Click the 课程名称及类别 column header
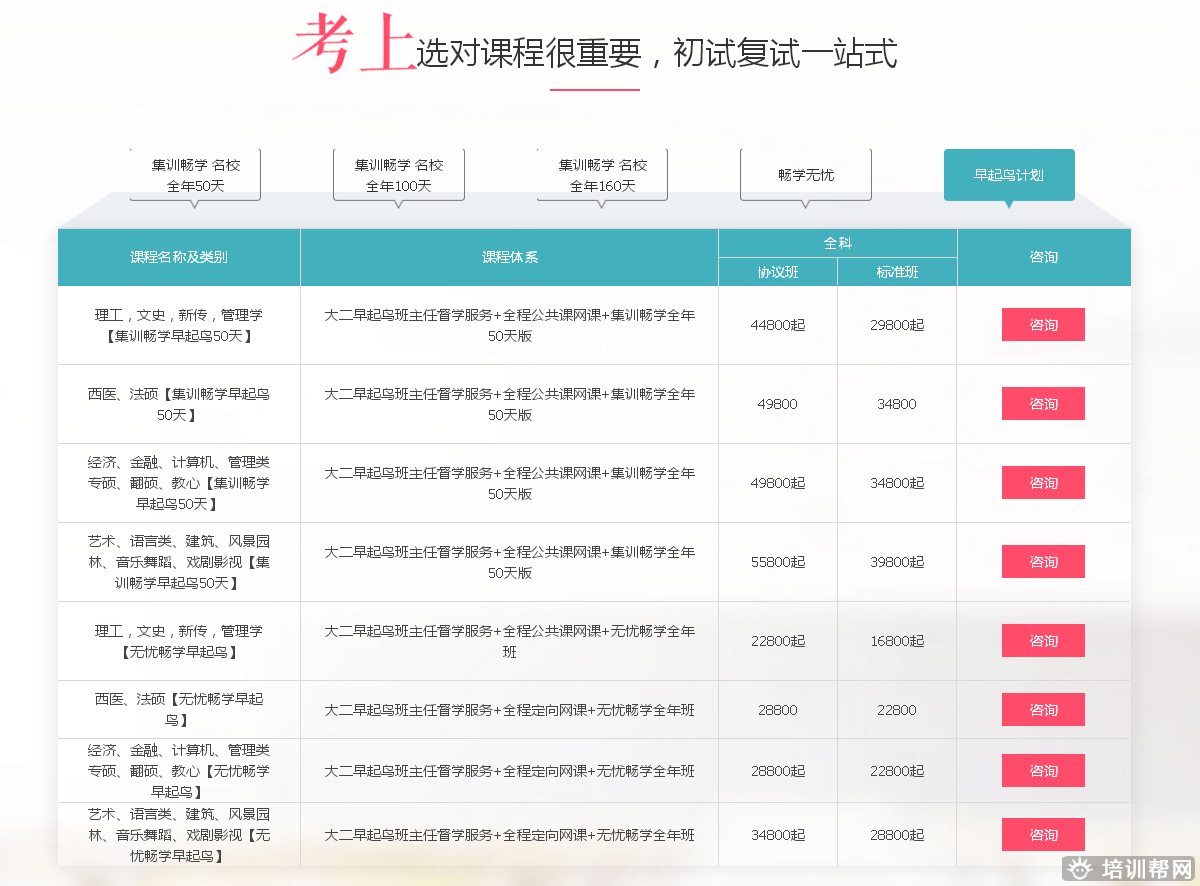 point(179,257)
